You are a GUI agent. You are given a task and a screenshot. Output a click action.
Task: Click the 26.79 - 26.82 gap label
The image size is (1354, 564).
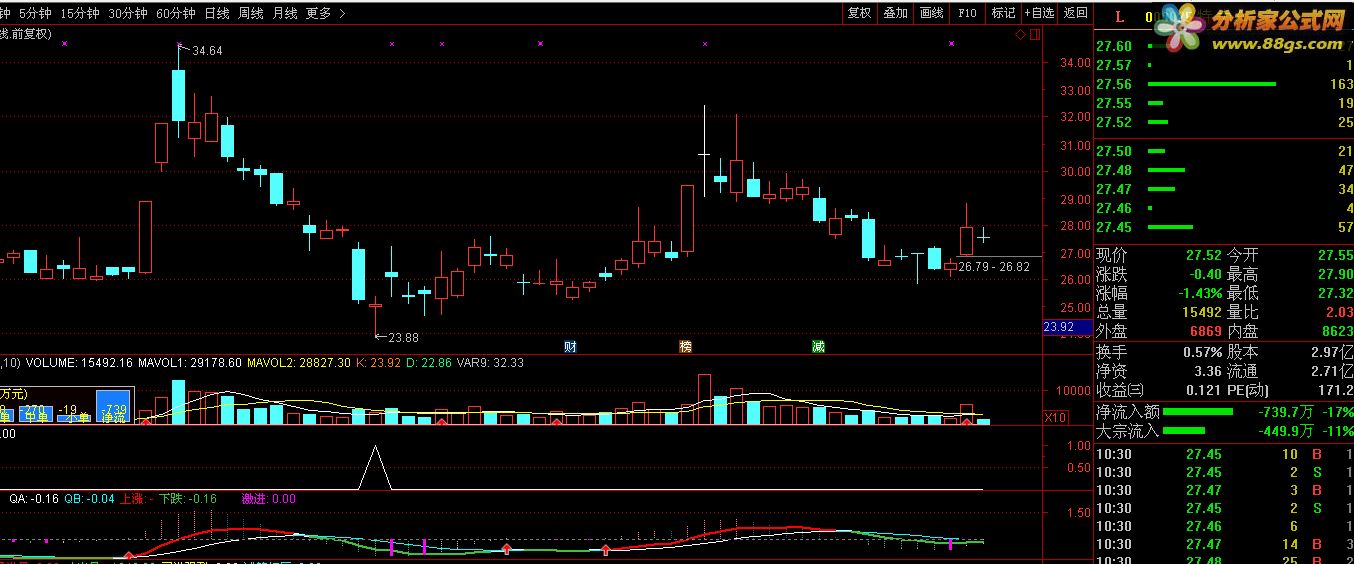(993, 267)
